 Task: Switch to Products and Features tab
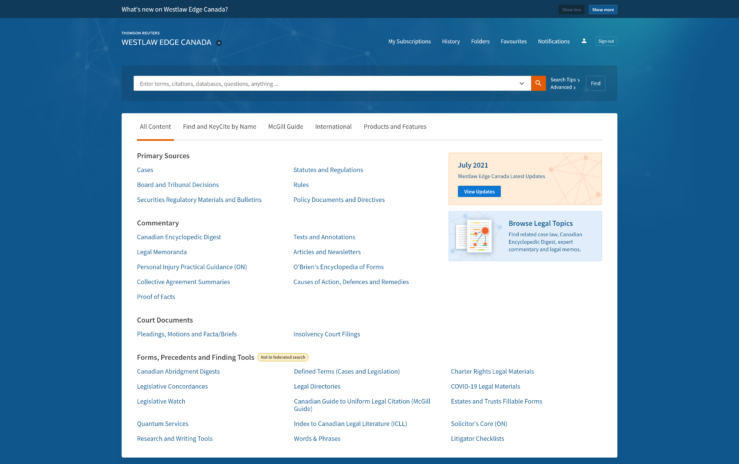(x=395, y=127)
